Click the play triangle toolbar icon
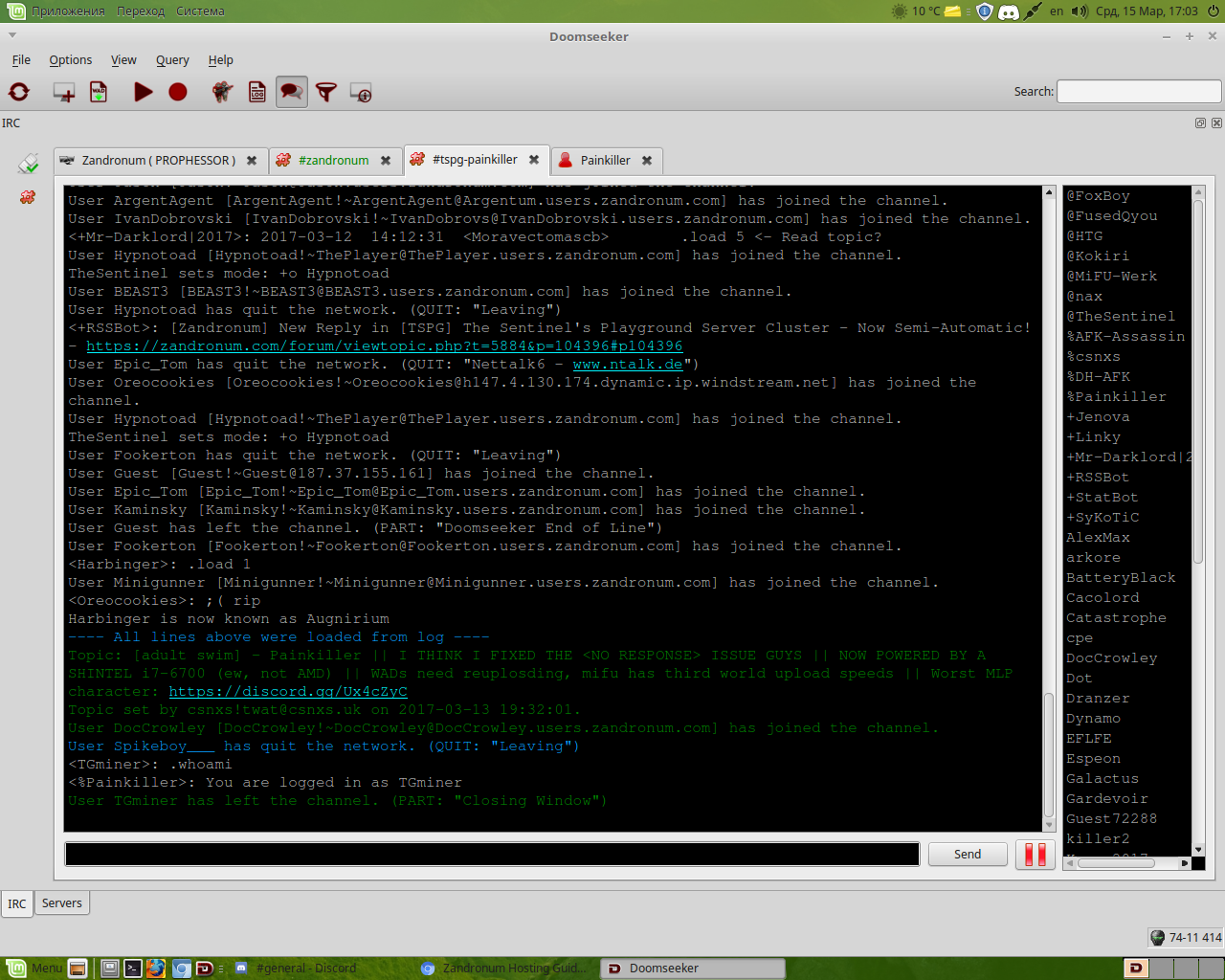The image size is (1225, 980). (144, 92)
